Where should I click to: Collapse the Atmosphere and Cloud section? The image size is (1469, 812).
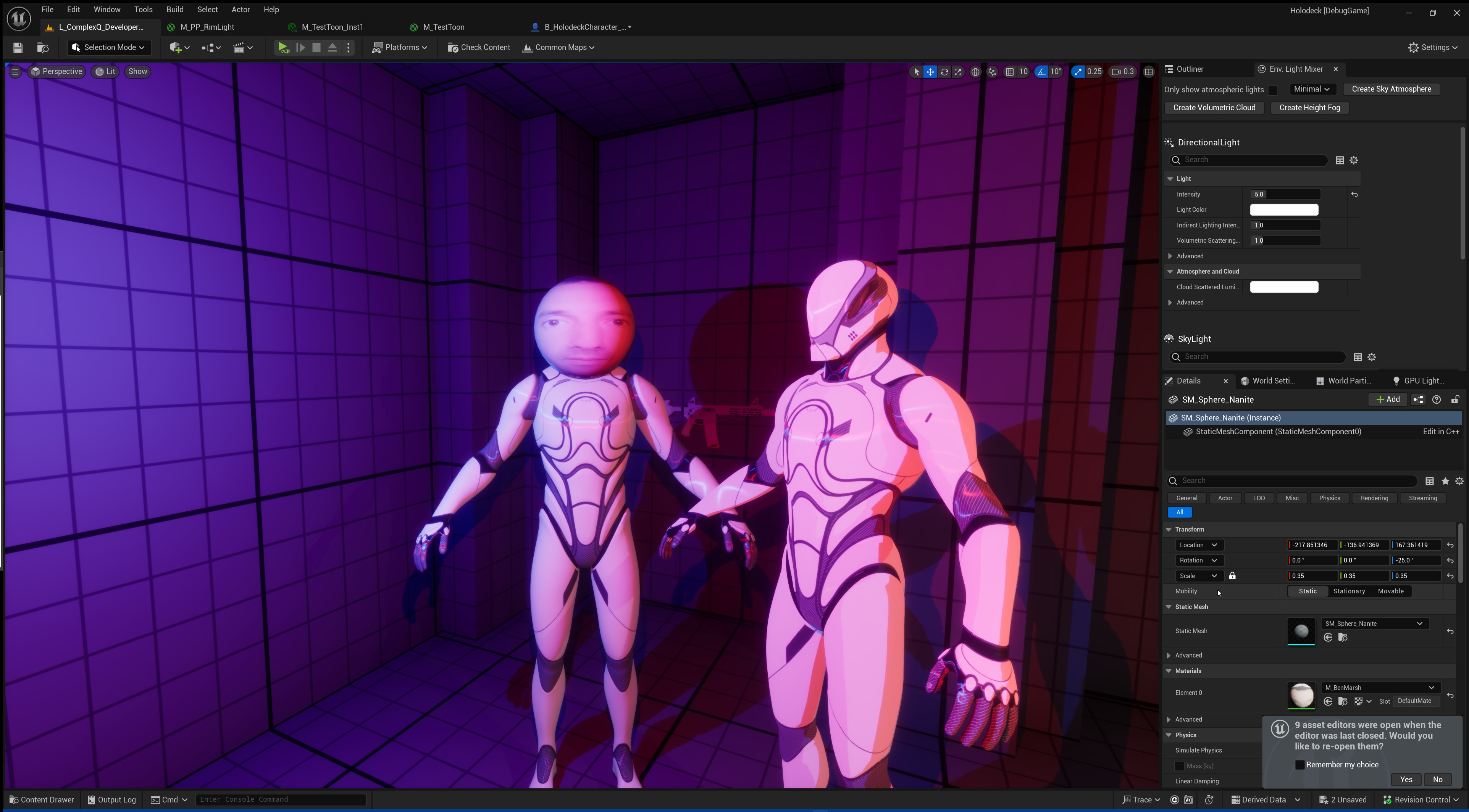coord(1170,272)
